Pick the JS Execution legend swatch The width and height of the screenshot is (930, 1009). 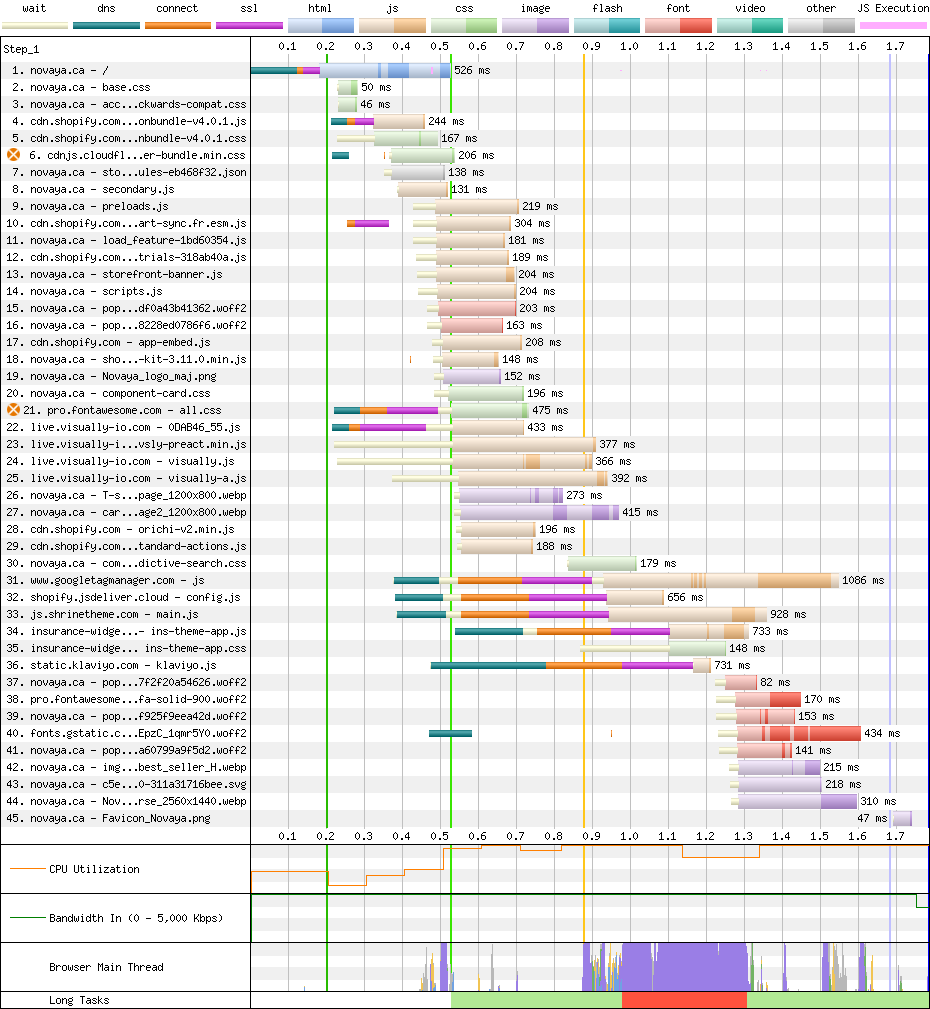tap(893, 26)
